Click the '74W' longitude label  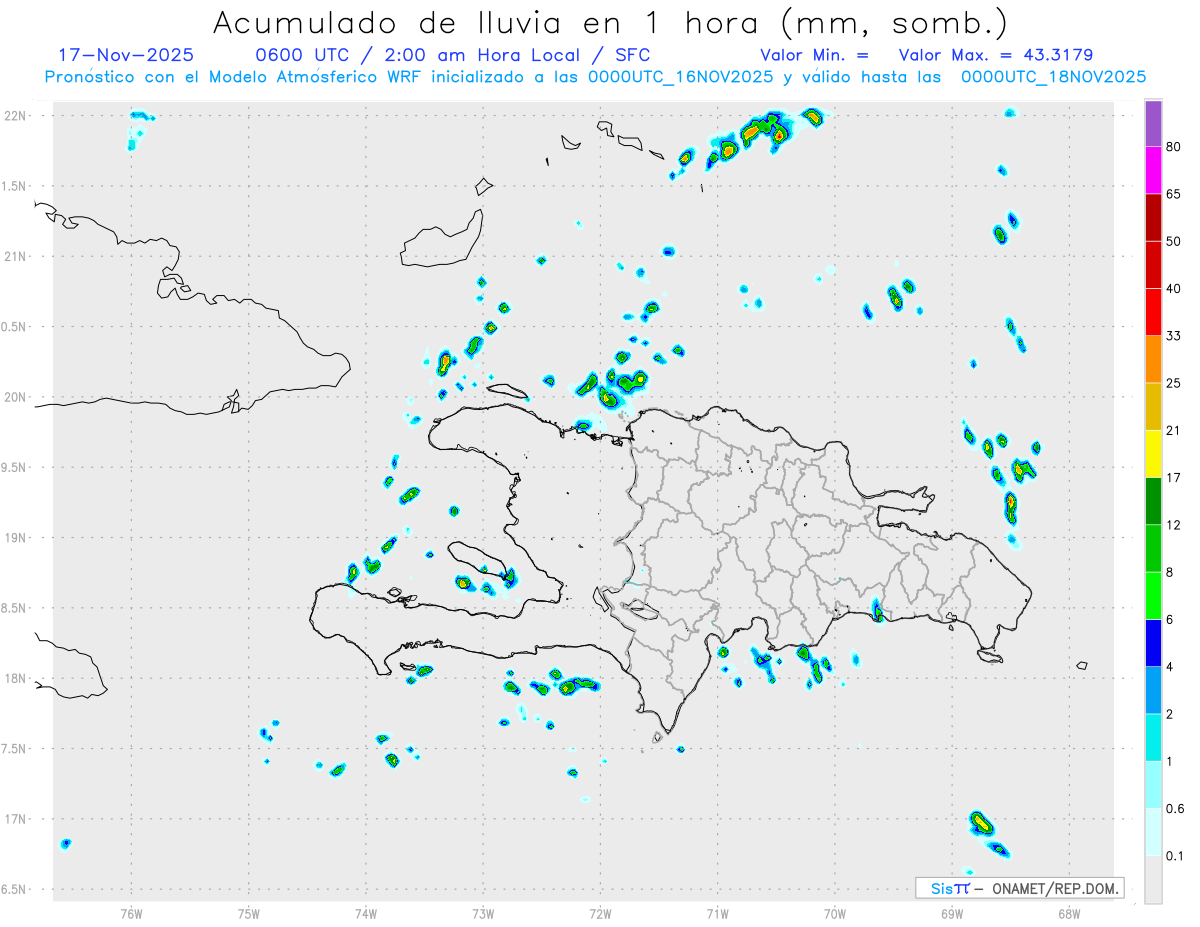tap(366, 913)
